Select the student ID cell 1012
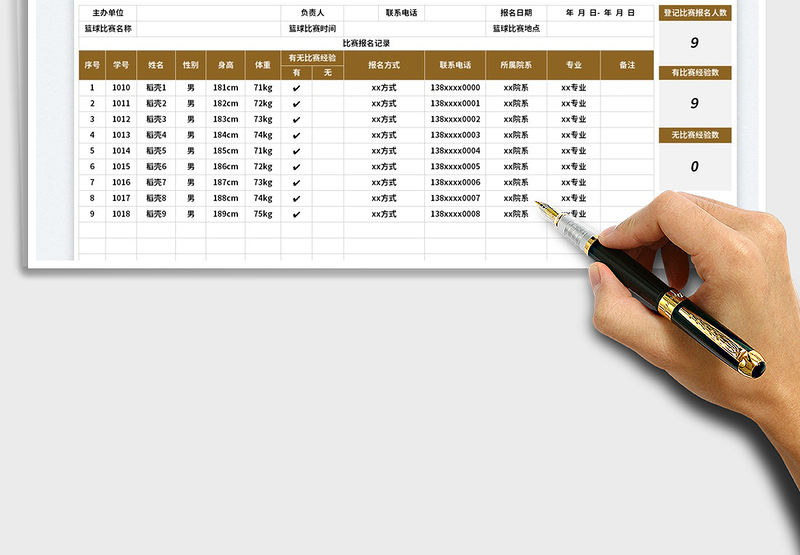 point(121,119)
